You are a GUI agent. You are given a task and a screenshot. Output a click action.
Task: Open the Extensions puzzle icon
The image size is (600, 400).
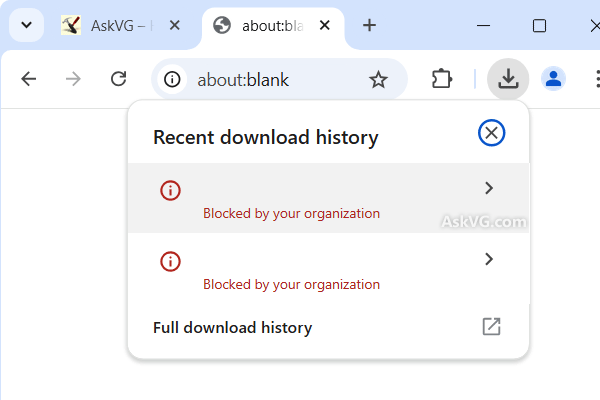tap(442, 79)
